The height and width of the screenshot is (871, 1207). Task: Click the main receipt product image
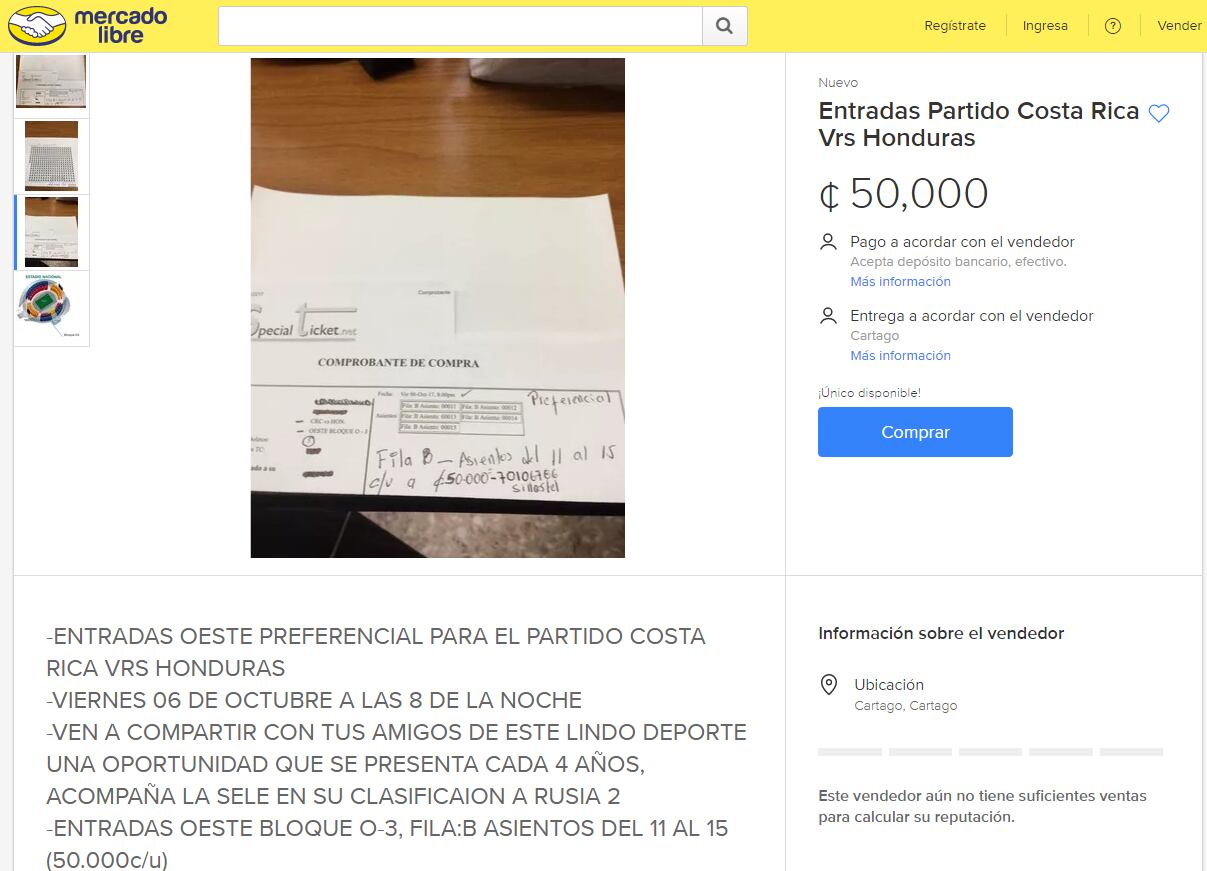point(437,308)
